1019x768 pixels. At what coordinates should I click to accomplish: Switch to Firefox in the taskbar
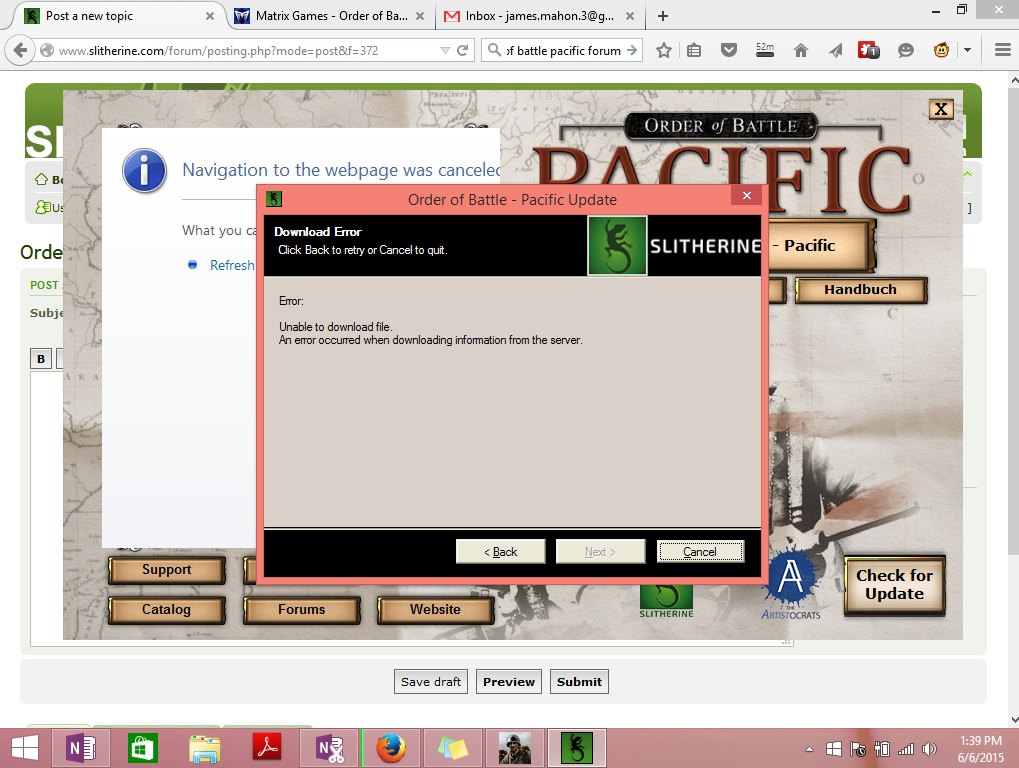391,749
